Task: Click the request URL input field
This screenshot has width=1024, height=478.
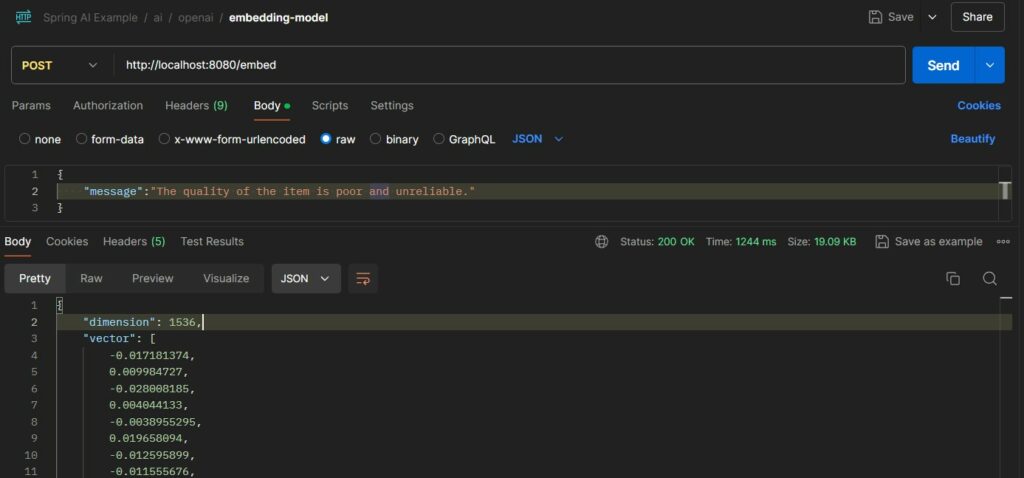Action: click(x=509, y=65)
